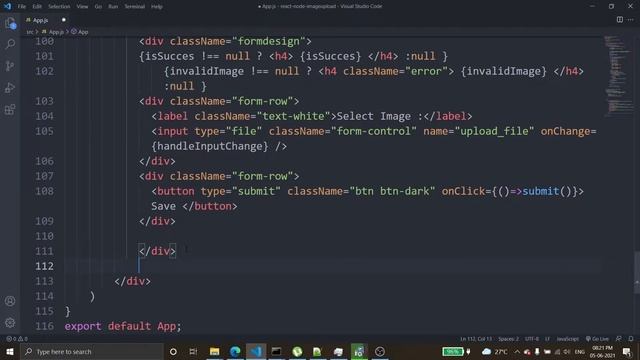Click the taskbar search box

click(x=92, y=351)
